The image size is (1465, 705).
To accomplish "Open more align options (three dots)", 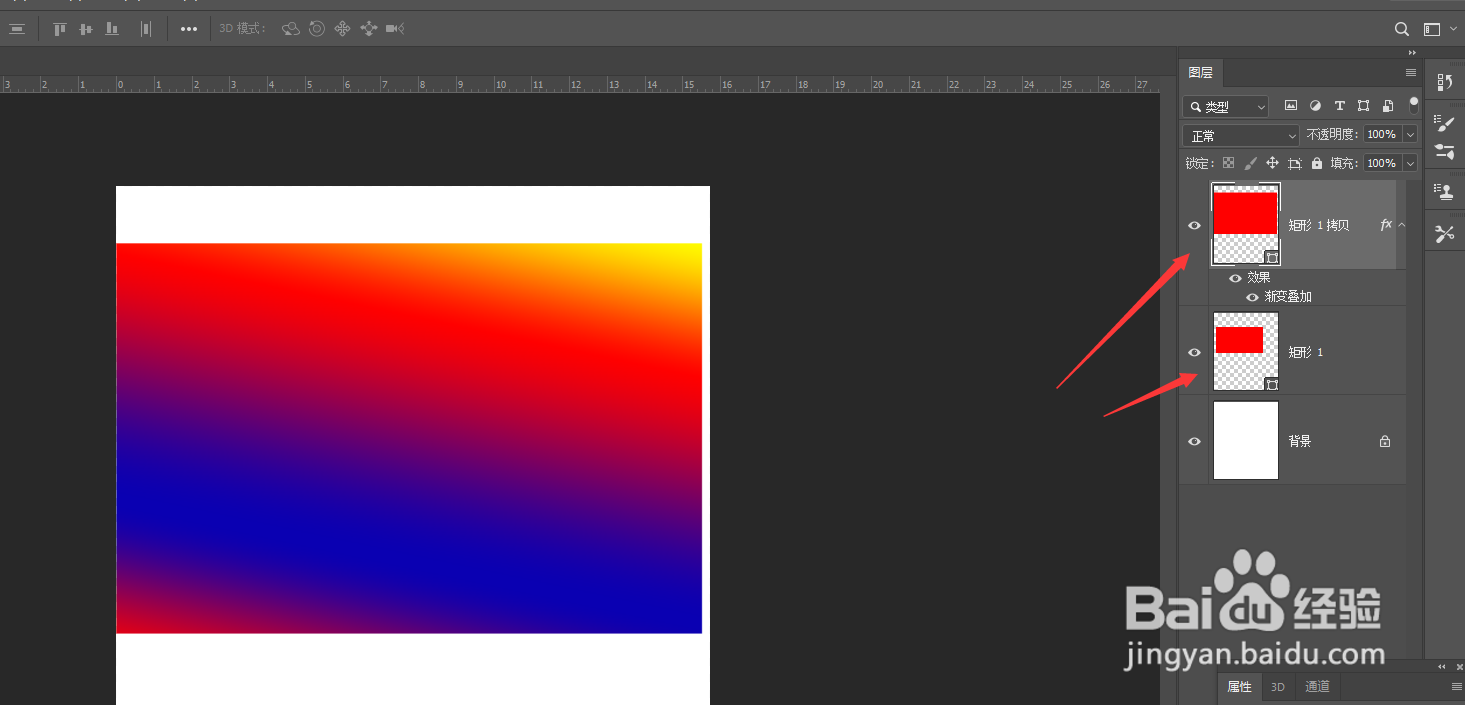I will [189, 29].
